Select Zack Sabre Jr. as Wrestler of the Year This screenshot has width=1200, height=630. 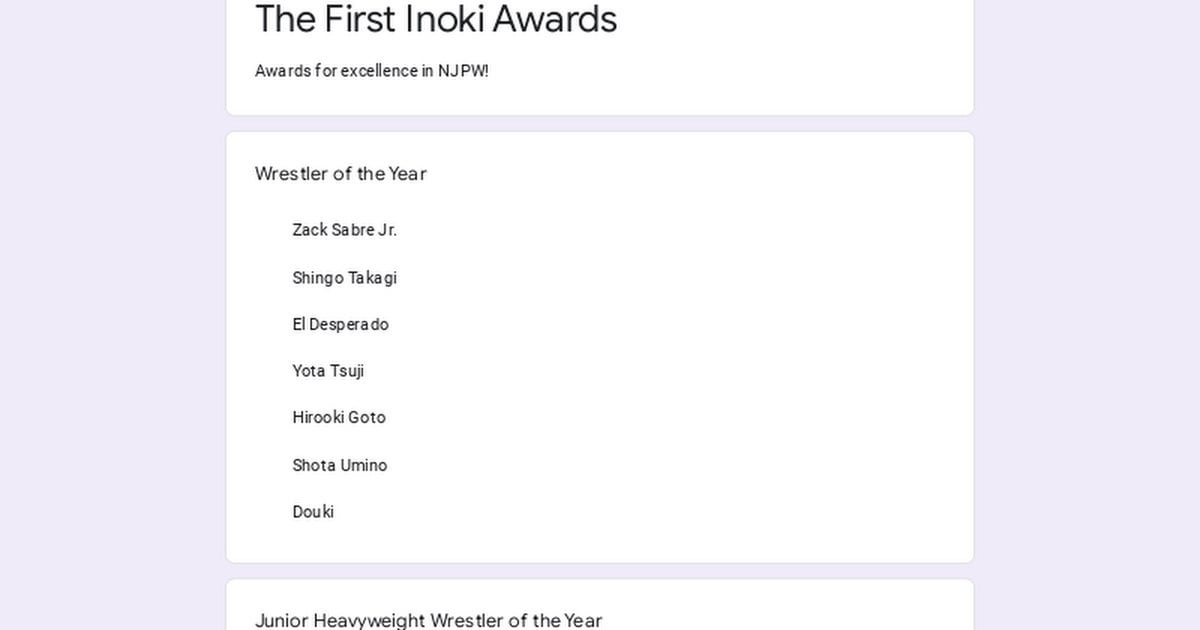344,230
